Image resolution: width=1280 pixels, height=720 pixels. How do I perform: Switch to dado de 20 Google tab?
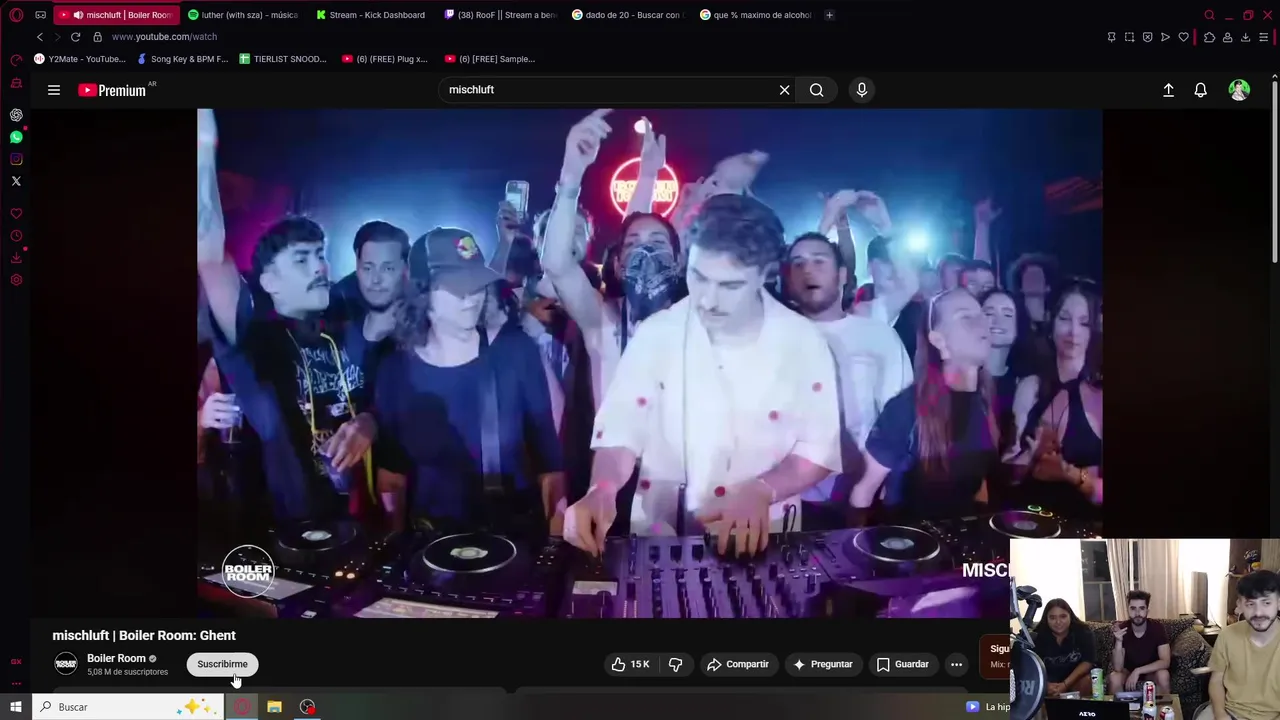627,15
